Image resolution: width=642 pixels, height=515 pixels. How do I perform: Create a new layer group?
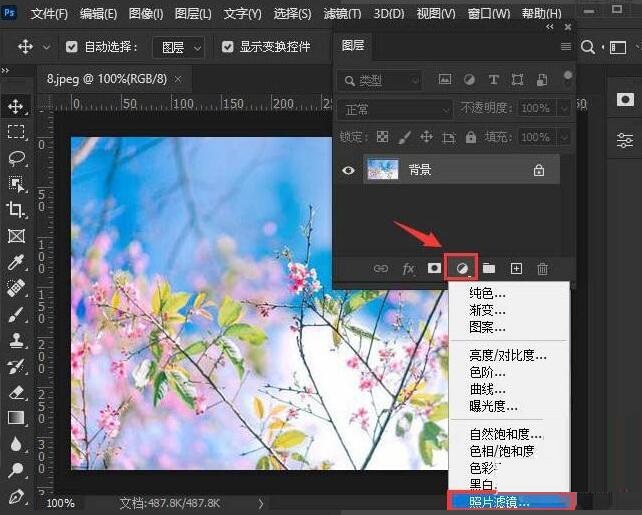(x=489, y=269)
